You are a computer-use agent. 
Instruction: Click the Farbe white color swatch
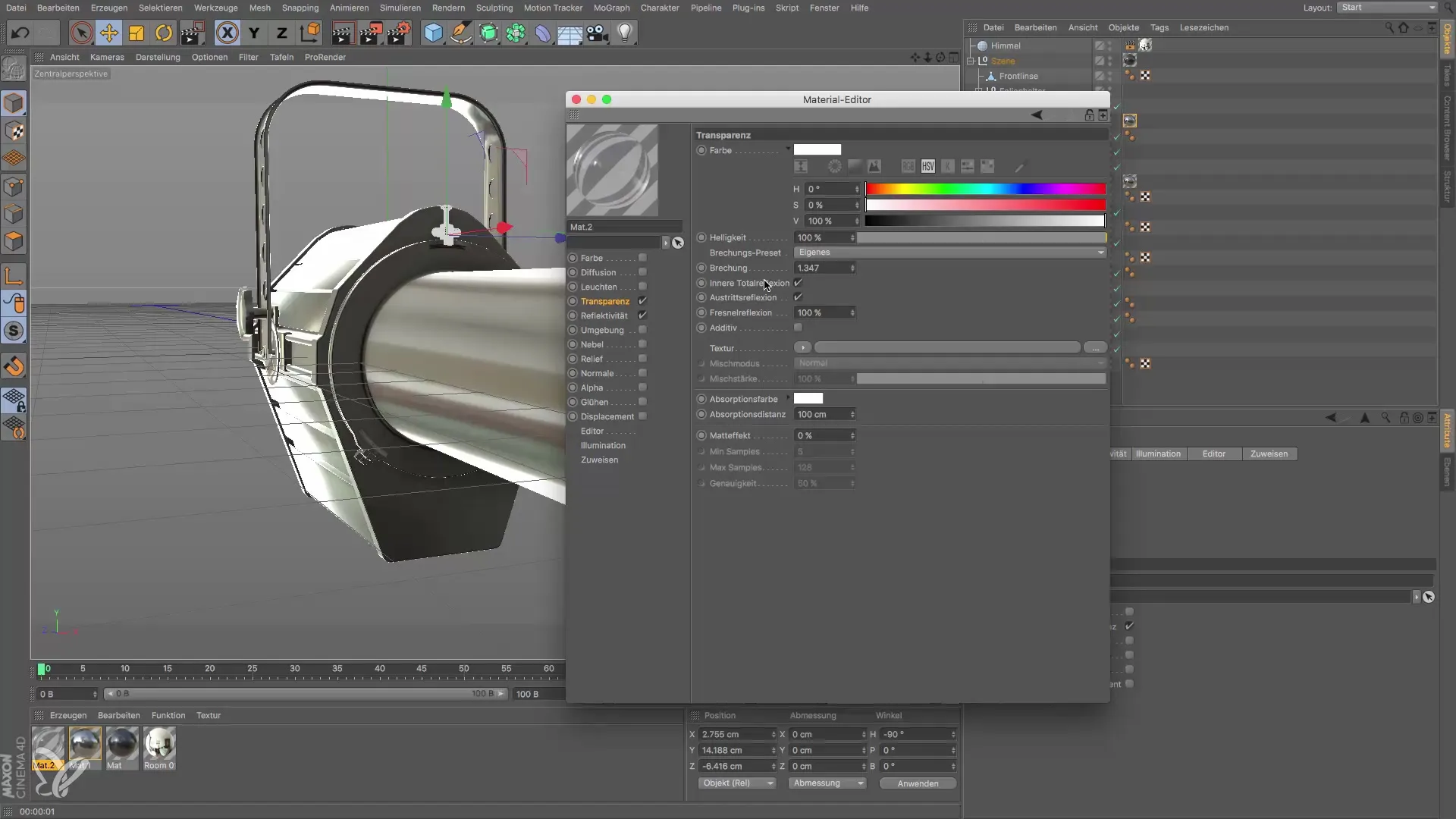tap(817, 149)
